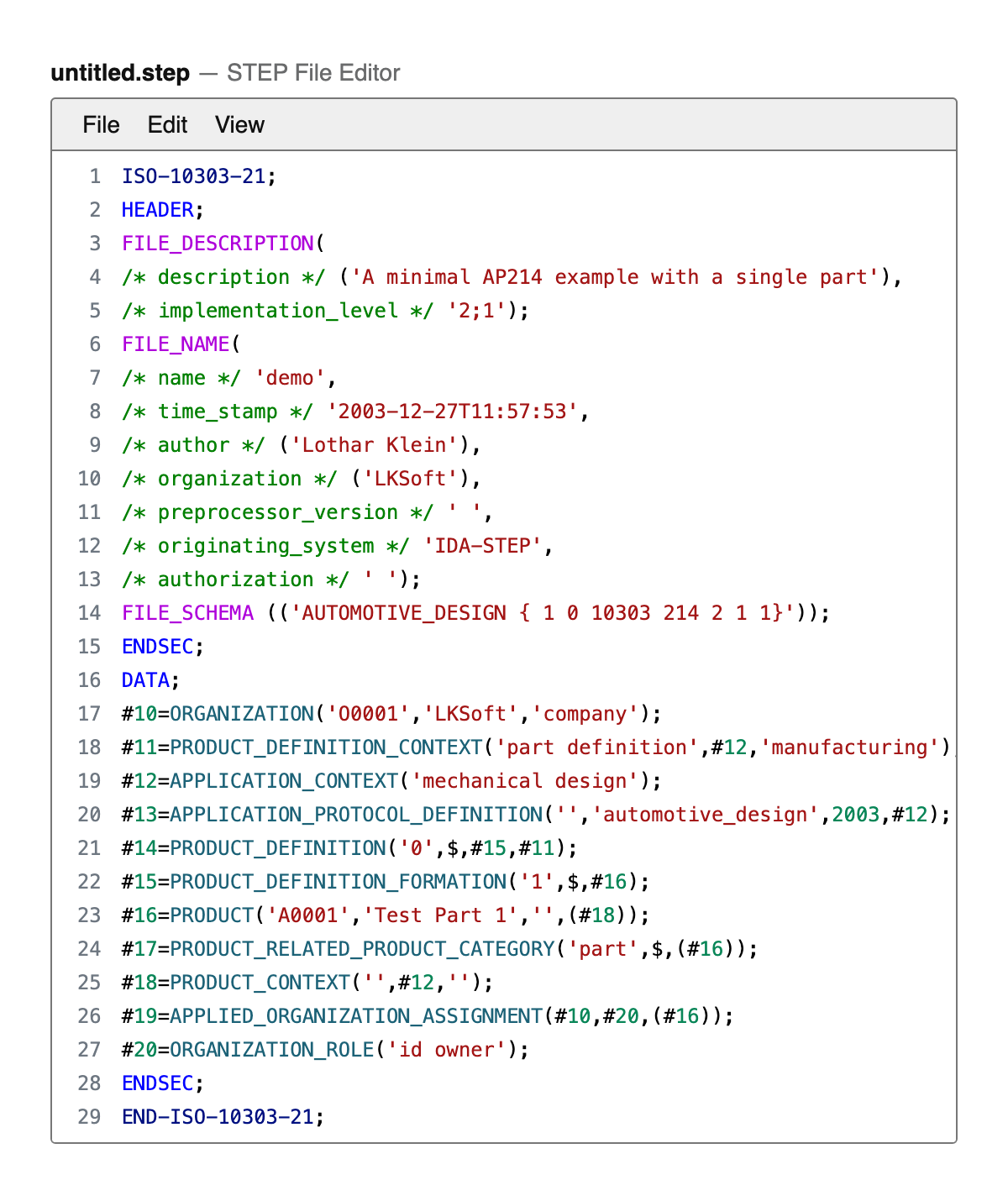Click the 'id owner' string
The width and height of the screenshot is (1008, 1201).
pos(446,1050)
